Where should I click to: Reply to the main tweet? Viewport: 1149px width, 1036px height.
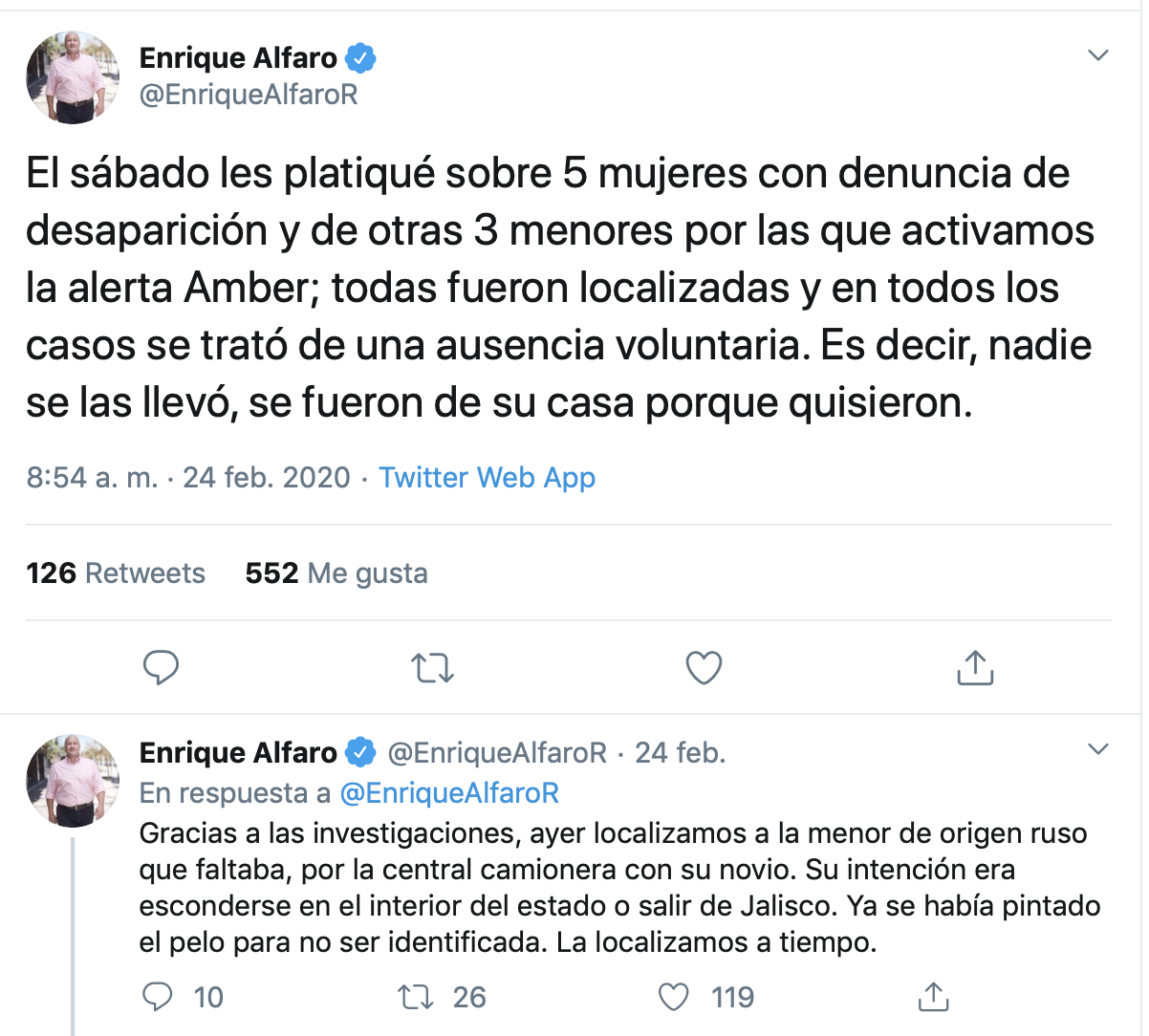coord(161,667)
